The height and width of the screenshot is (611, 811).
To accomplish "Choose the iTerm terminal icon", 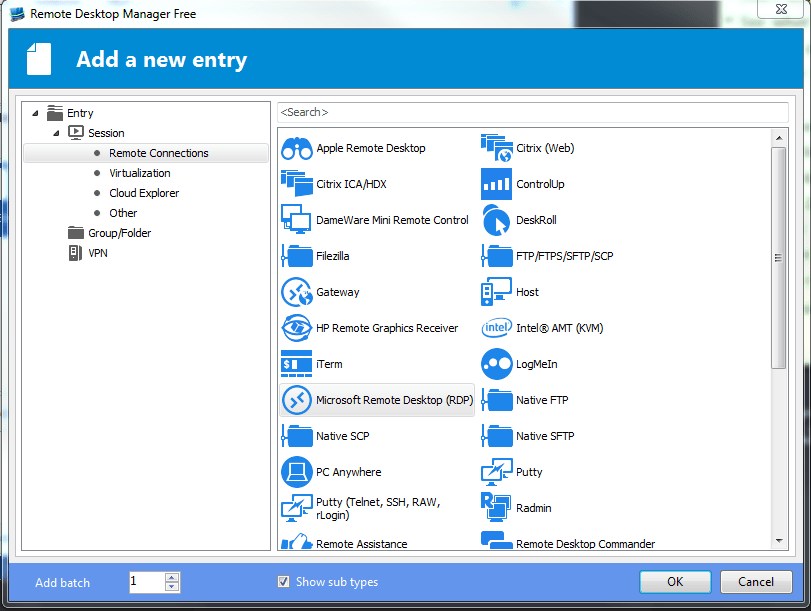I will click(296, 363).
